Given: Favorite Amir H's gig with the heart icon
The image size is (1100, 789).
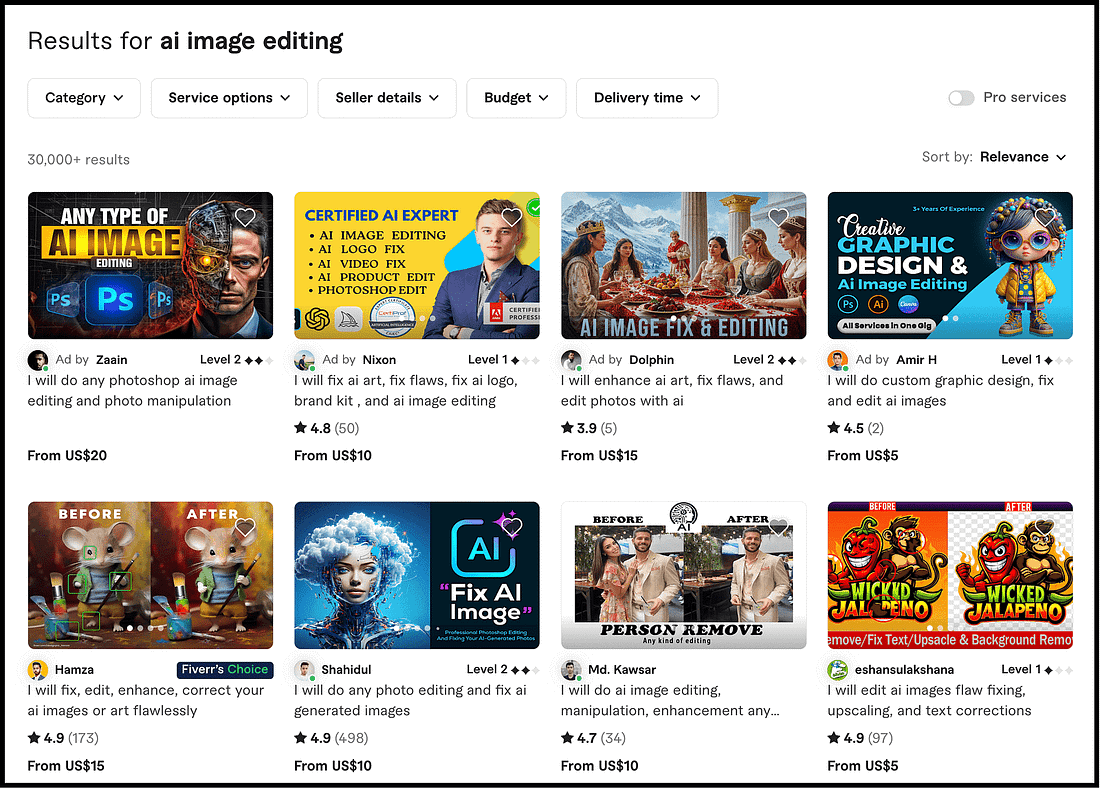Looking at the screenshot, I should pos(1045,217).
